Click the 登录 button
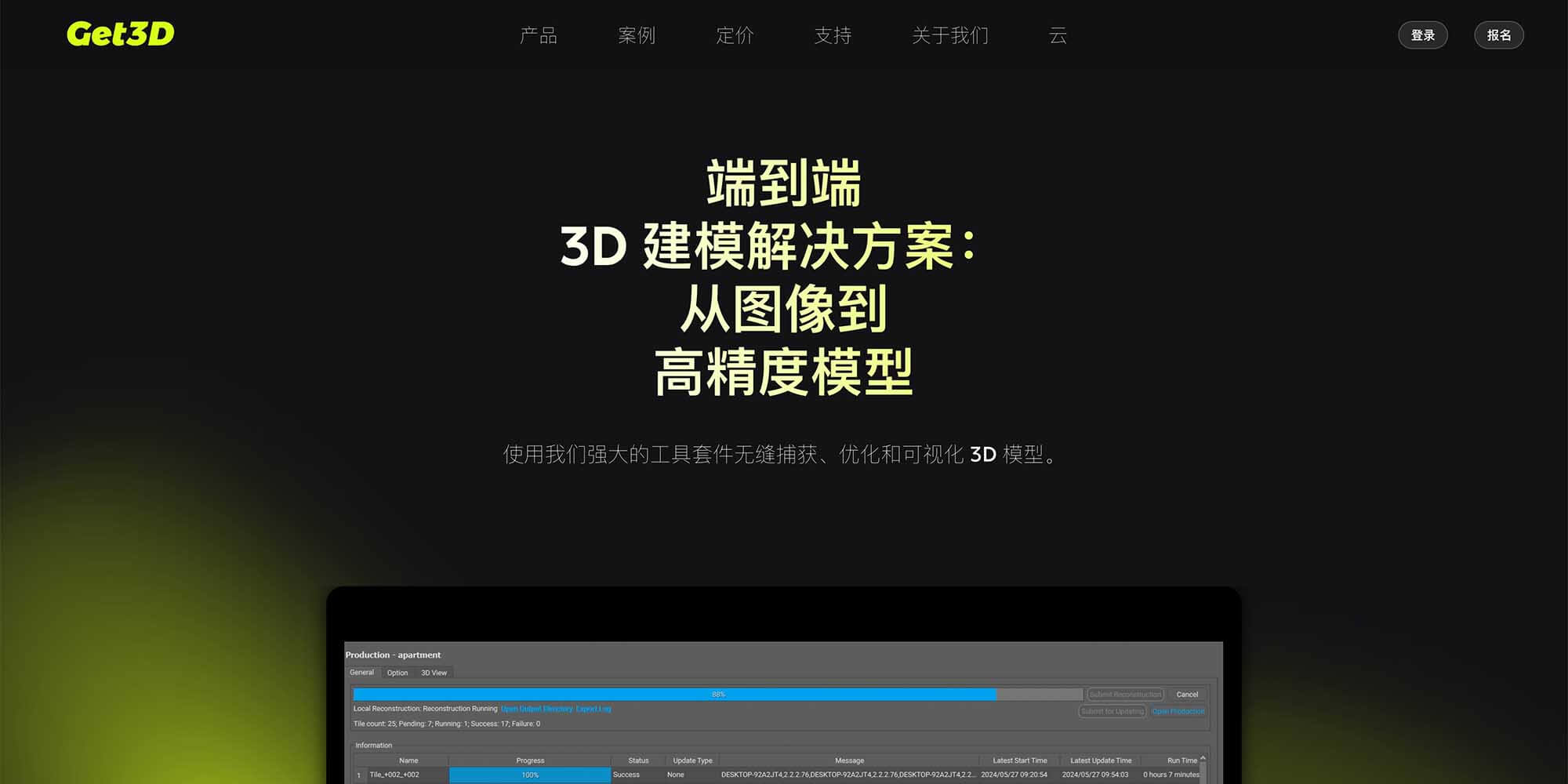Viewport: 1568px width, 784px height. pyautogui.click(x=1423, y=34)
